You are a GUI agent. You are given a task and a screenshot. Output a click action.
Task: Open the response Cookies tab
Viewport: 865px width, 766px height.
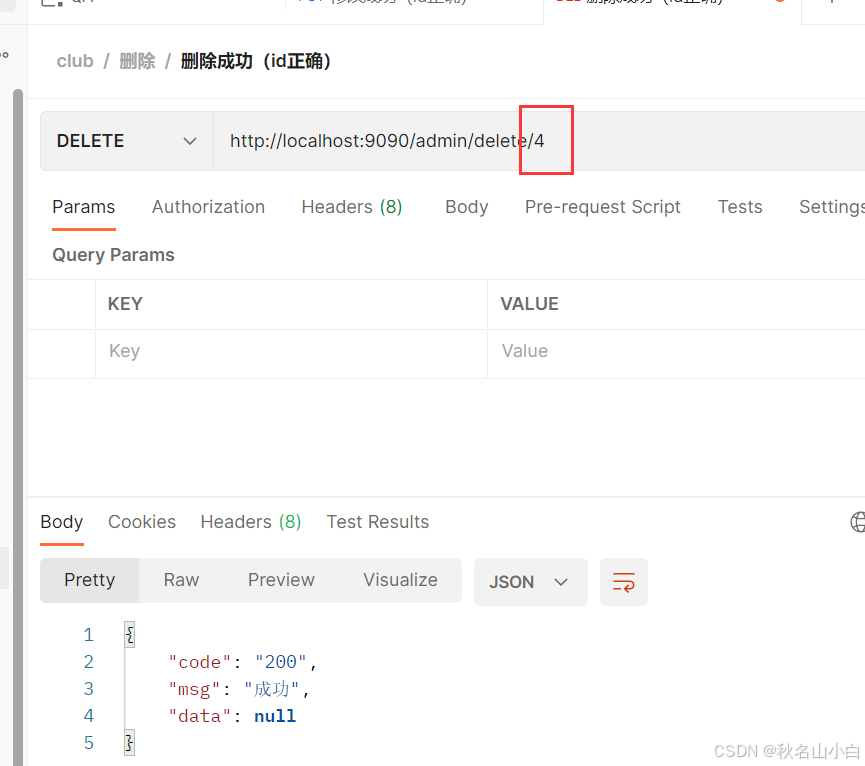(x=142, y=522)
